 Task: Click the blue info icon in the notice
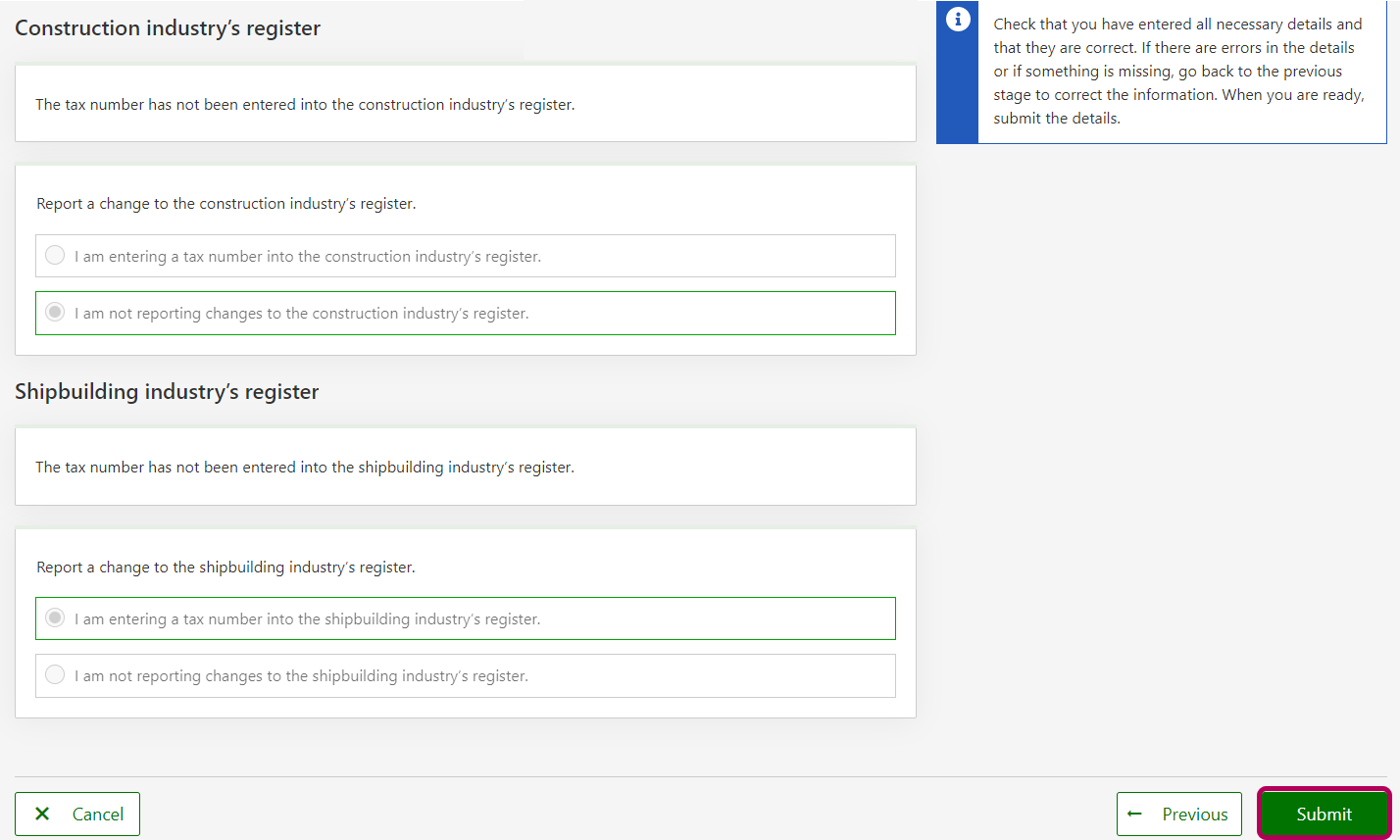point(958,20)
